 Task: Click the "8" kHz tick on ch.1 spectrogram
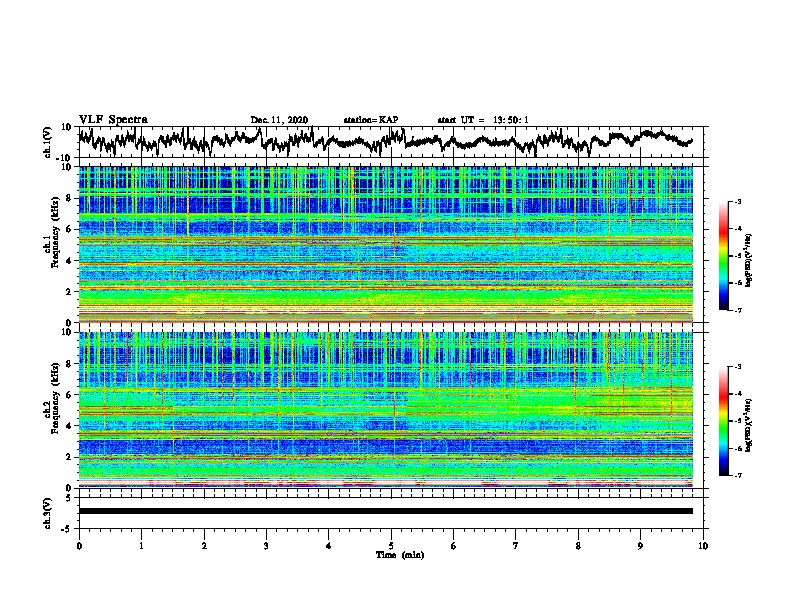coord(69,198)
